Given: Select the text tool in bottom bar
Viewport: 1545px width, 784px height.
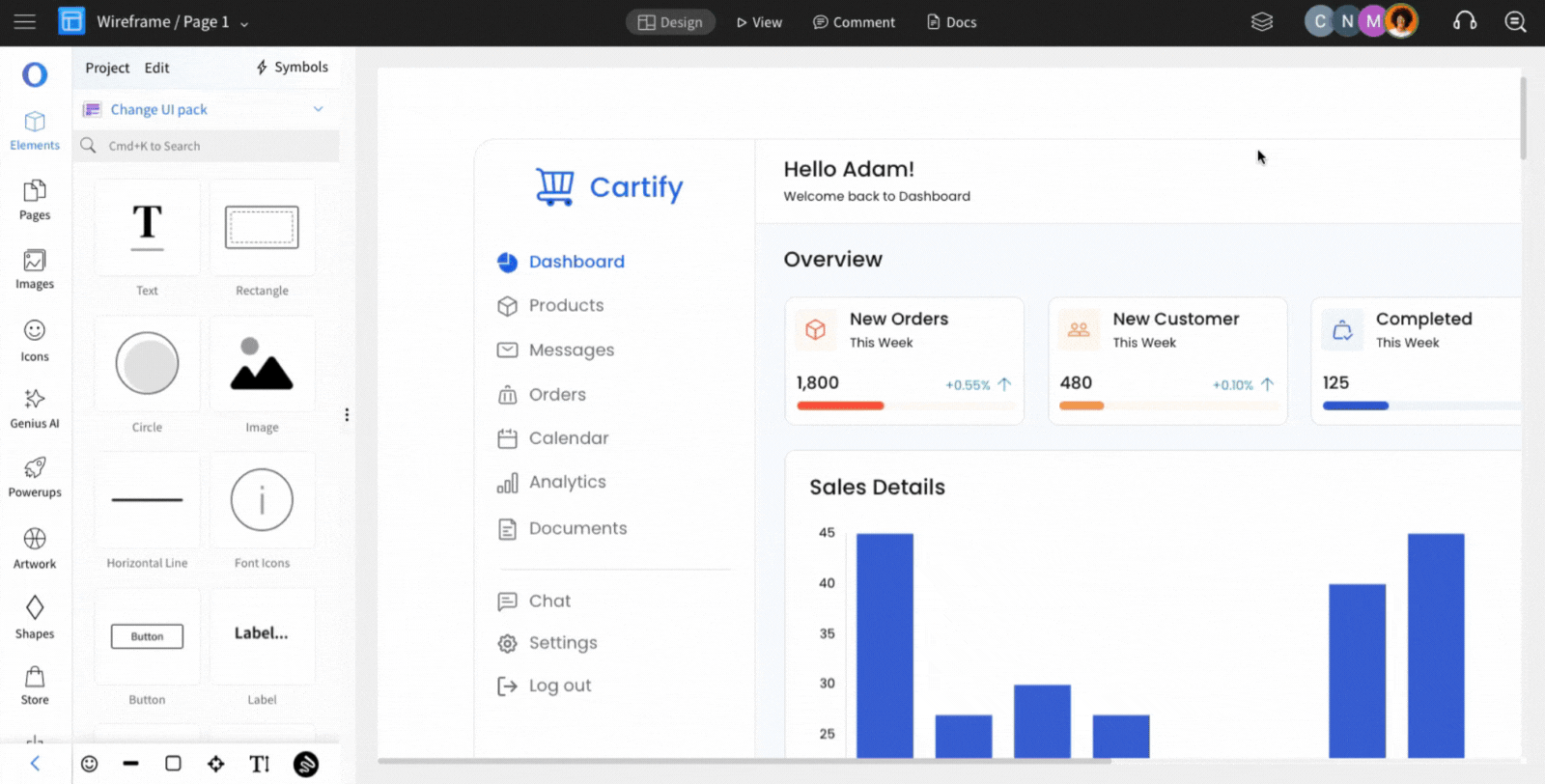Looking at the screenshot, I should (259, 764).
